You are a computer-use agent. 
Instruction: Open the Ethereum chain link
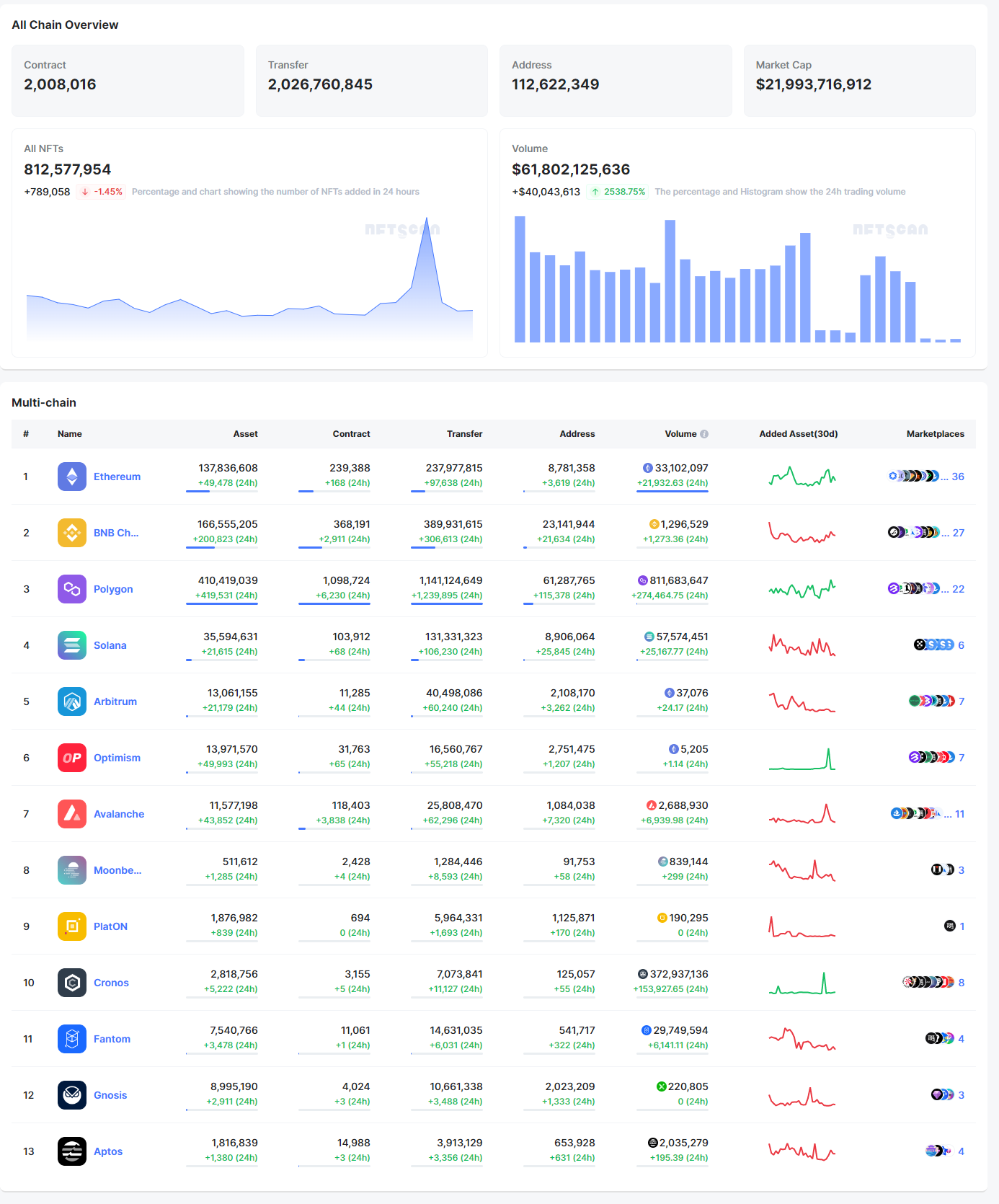[x=117, y=477]
